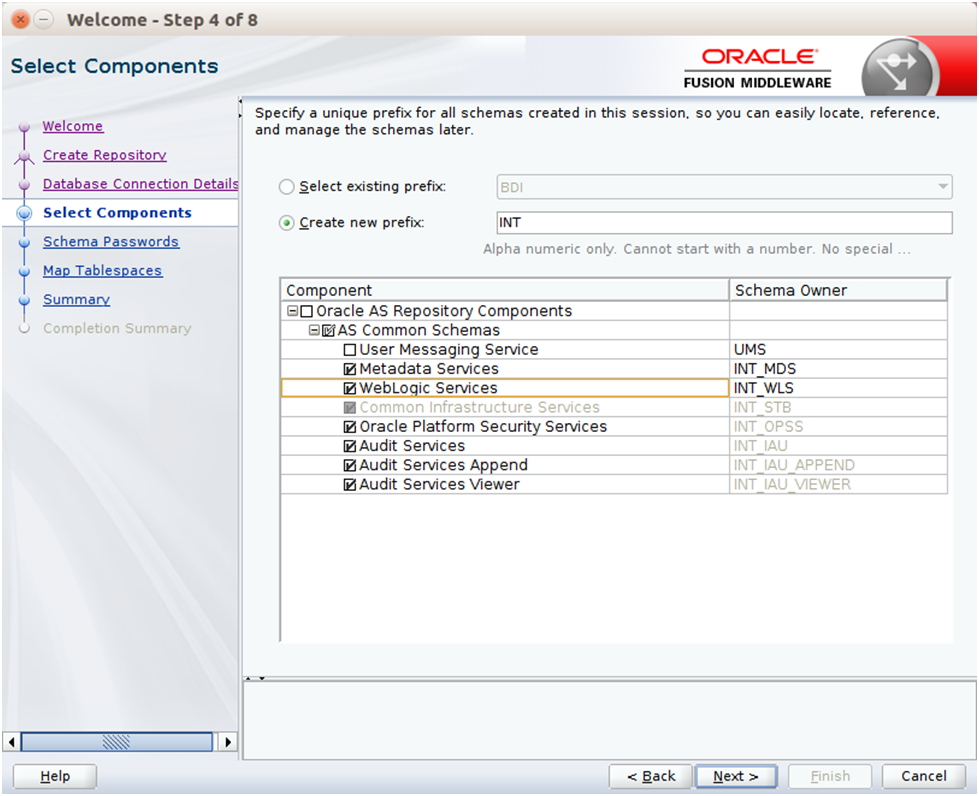This screenshot has height=796, width=979.
Task: Open the Create Repository step link
Action: point(105,155)
